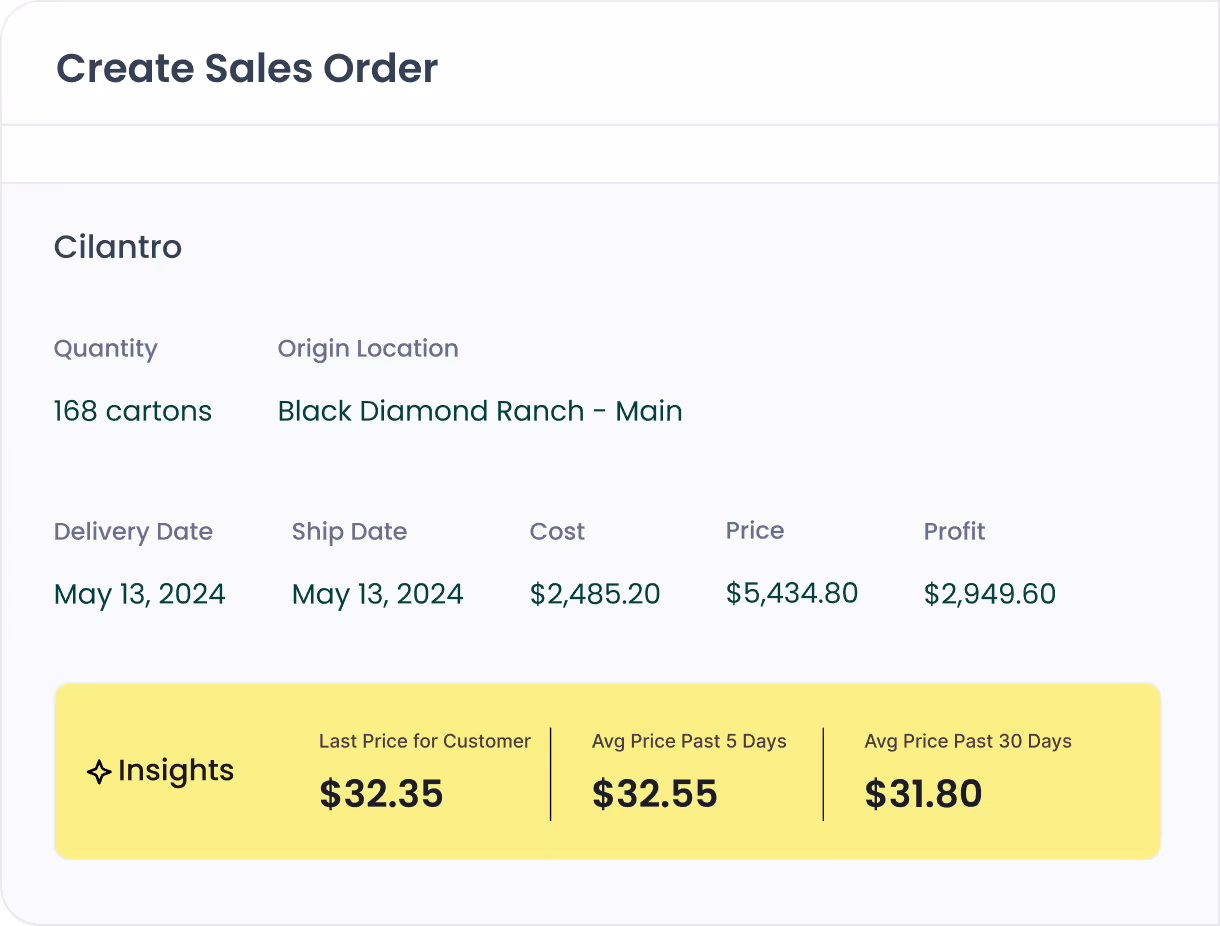
Task: Open the Delivery Date field
Action: pos(139,593)
